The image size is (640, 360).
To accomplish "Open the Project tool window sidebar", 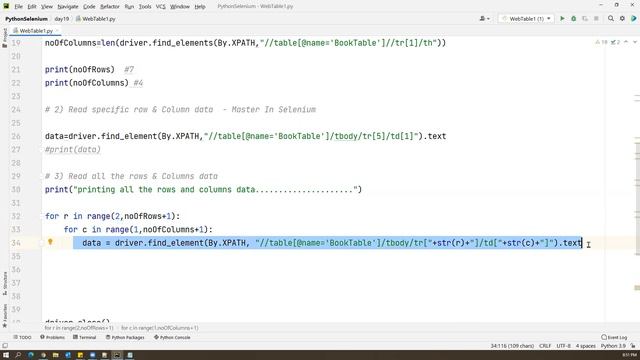I will (4, 38).
